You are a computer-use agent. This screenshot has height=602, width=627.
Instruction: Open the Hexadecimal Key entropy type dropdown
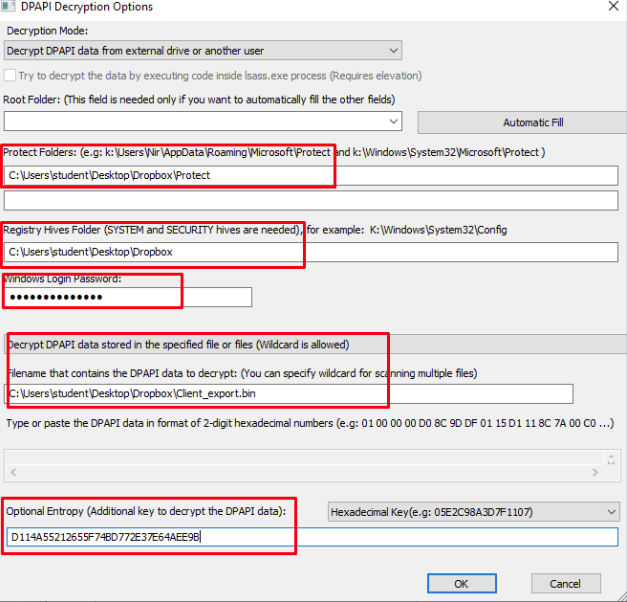click(473, 512)
